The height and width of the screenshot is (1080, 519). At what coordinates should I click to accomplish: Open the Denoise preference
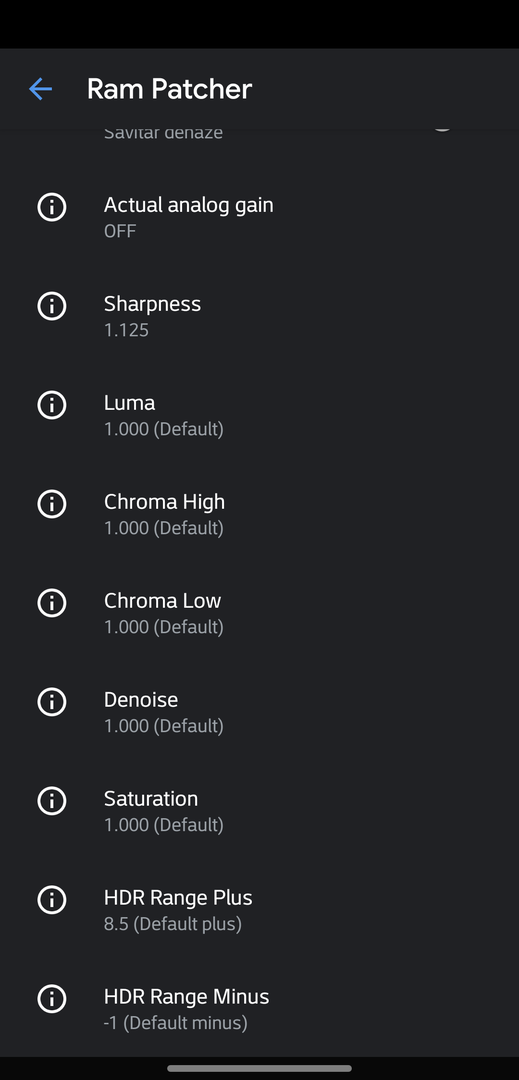(260, 712)
